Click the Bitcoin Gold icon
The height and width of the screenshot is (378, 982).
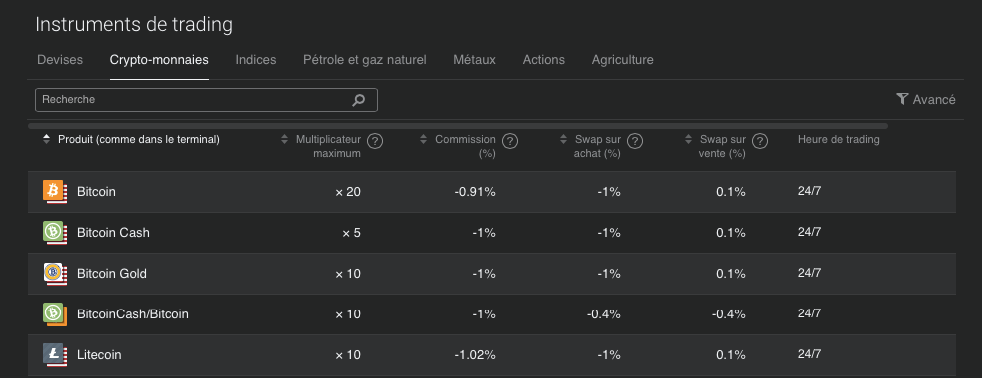[x=55, y=273]
